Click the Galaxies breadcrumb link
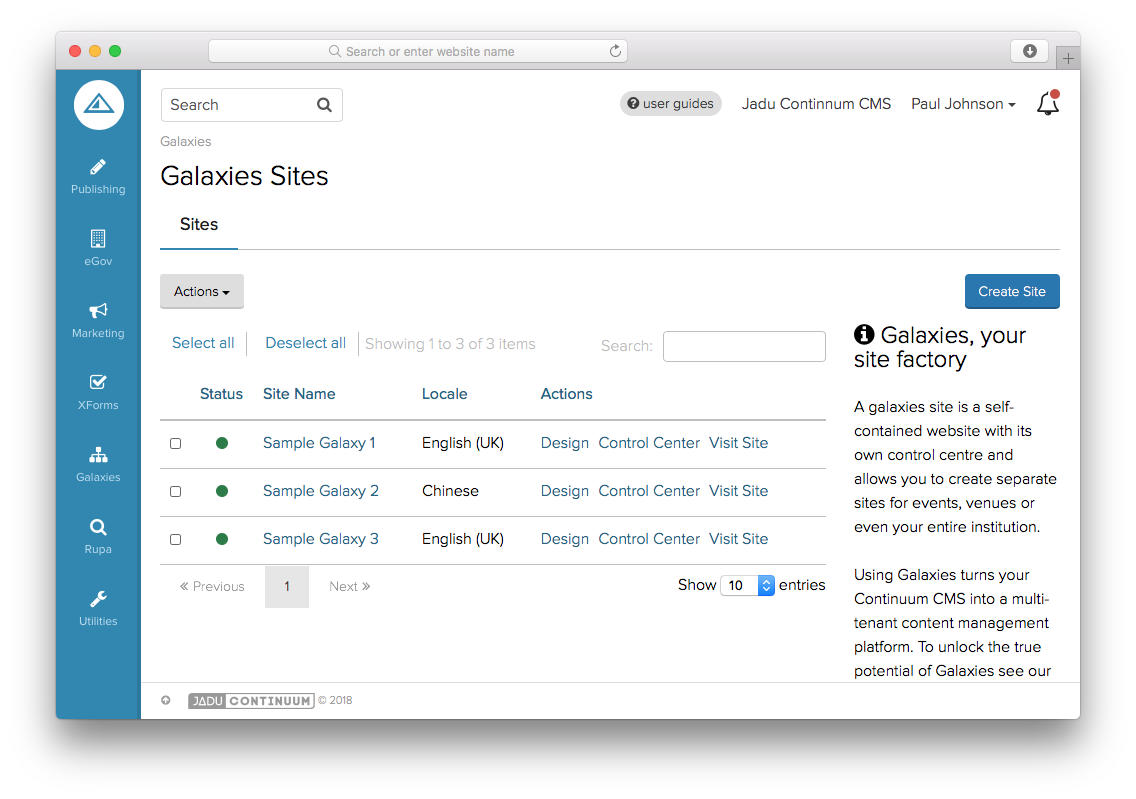 [x=186, y=142]
